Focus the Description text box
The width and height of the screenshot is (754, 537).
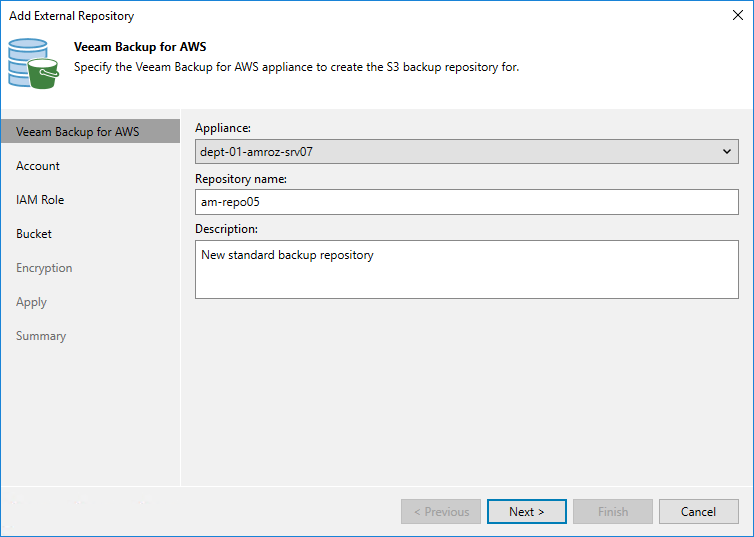tap(466, 269)
